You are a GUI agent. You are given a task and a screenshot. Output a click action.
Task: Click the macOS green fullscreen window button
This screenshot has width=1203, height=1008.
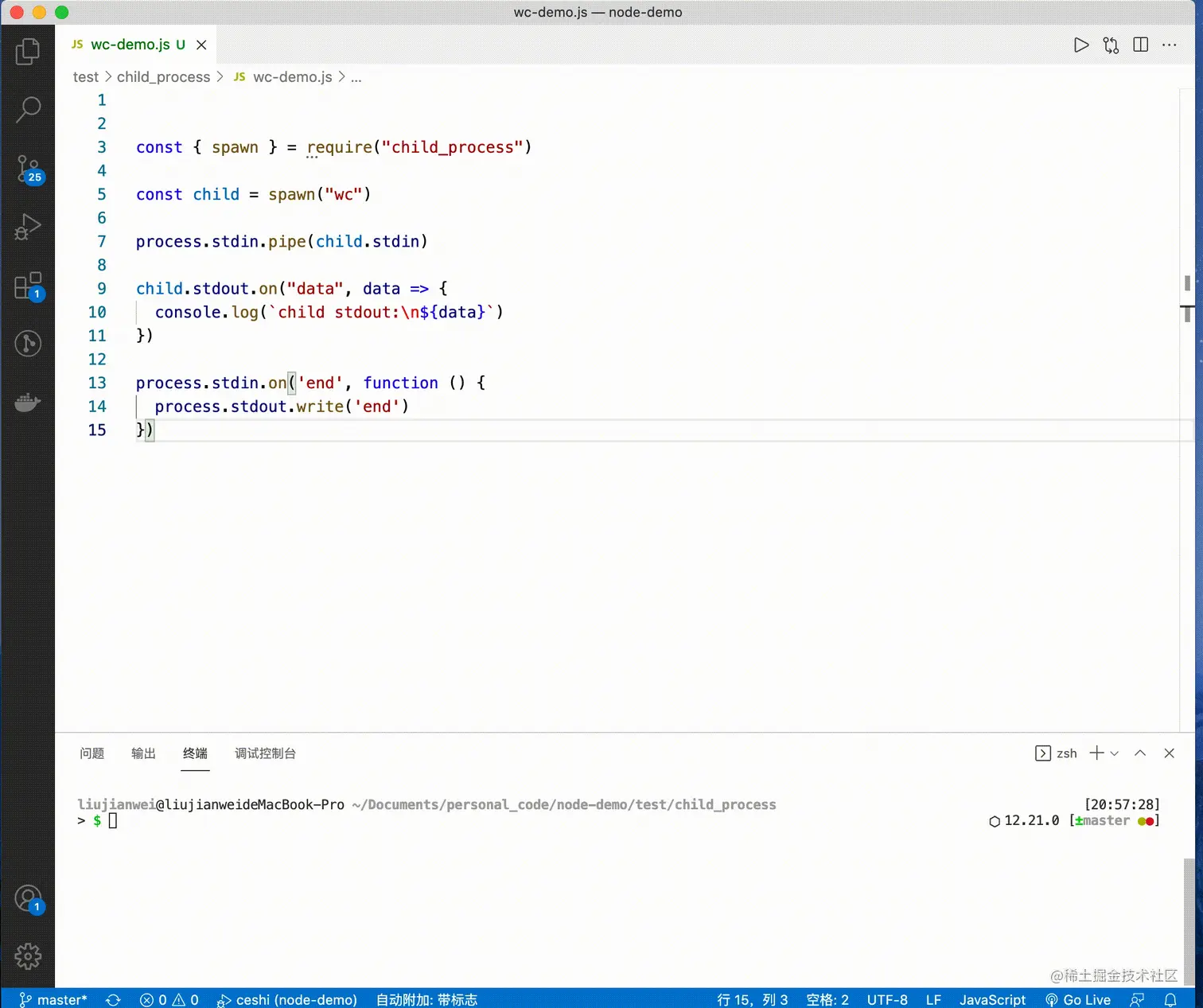(x=61, y=12)
